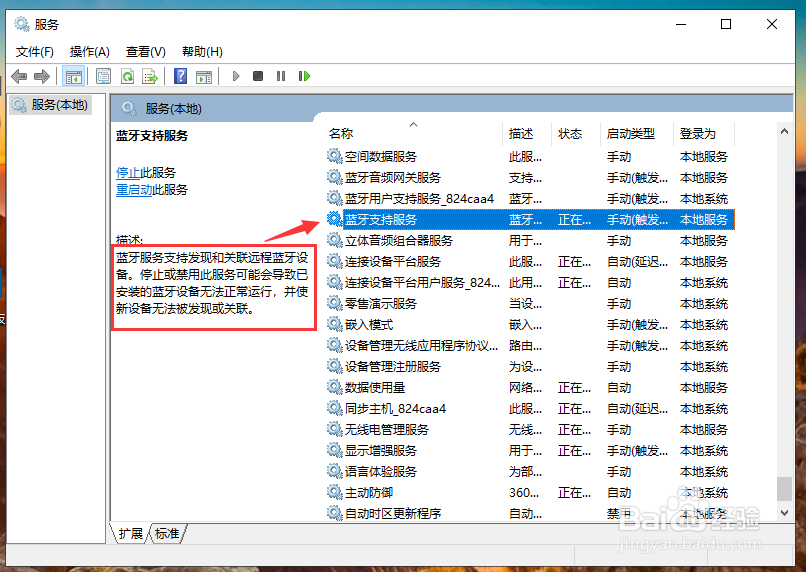Sort by the 启动类型 column header
The width and height of the screenshot is (806, 572).
click(x=637, y=134)
